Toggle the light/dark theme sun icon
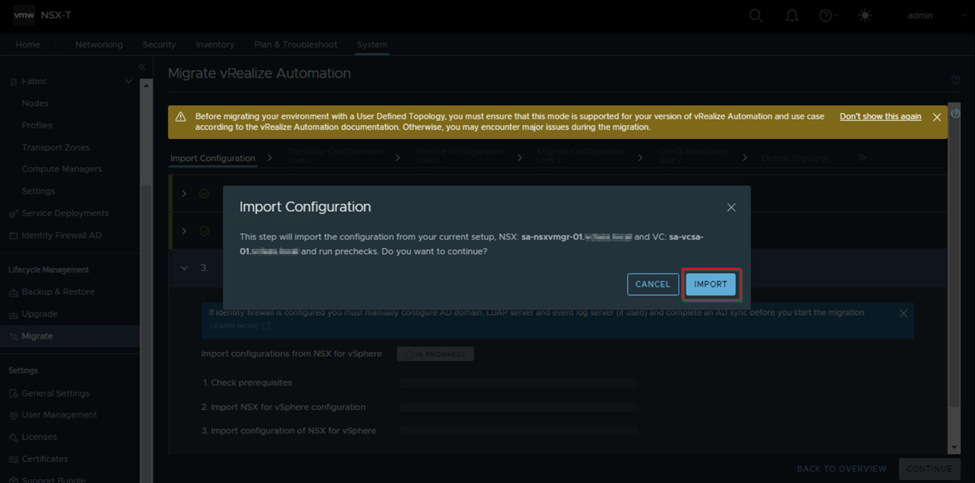Image resolution: width=975 pixels, height=483 pixels. 865,16
